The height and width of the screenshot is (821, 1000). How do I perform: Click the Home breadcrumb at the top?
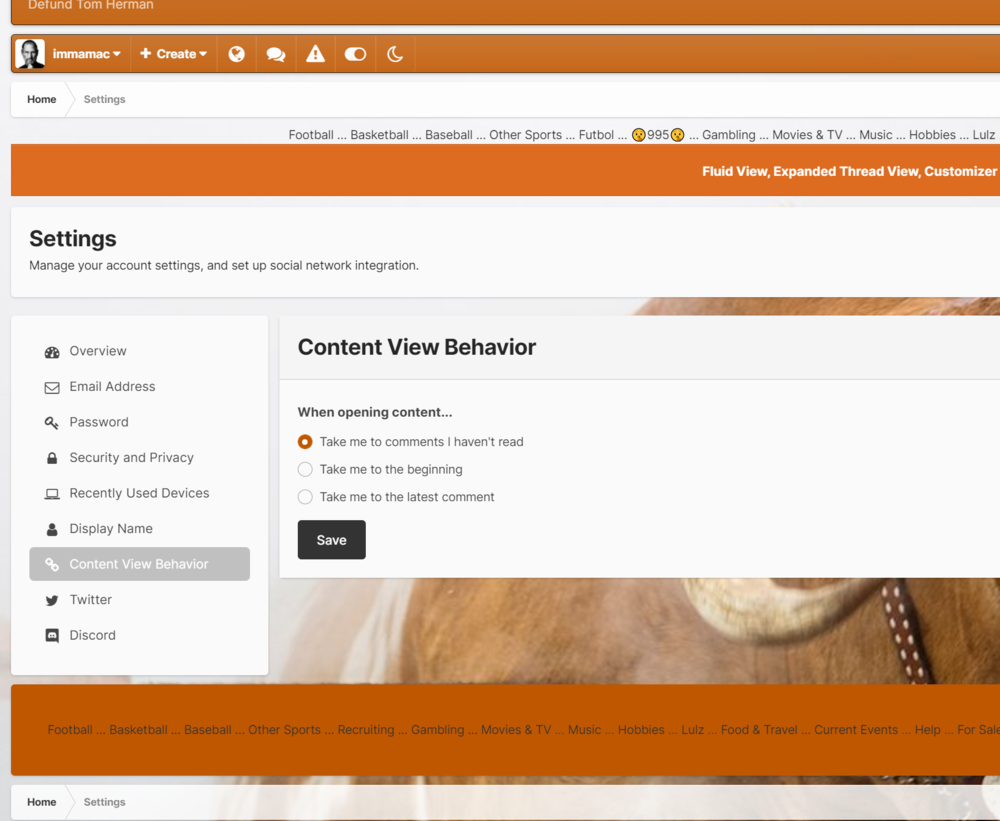(x=42, y=100)
